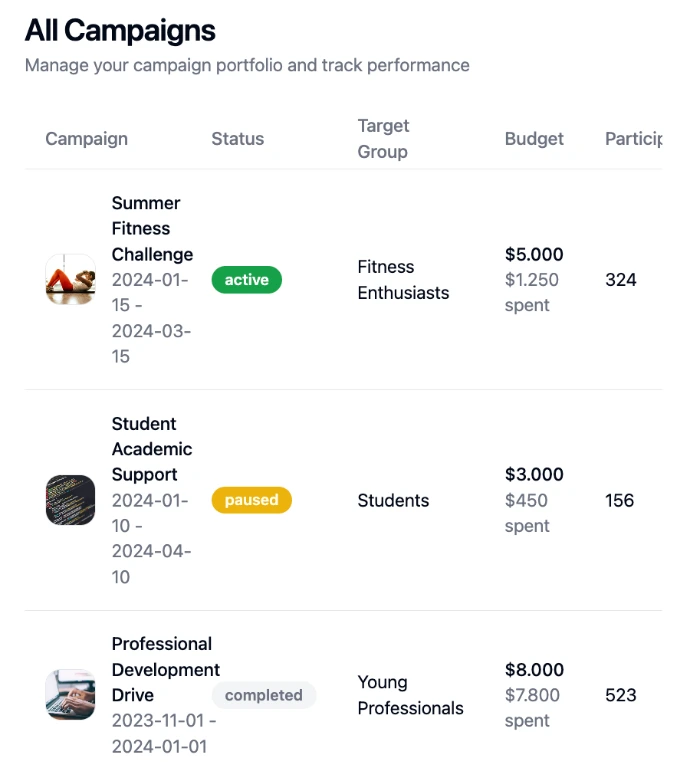The height and width of the screenshot is (768, 690).
Task: Click the $5.000 budget amount
Action: tap(534, 254)
